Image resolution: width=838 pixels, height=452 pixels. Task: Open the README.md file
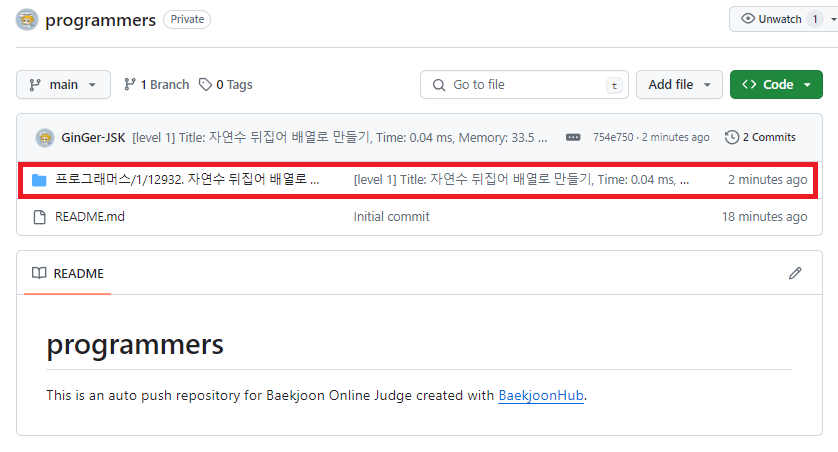[x=90, y=216]
